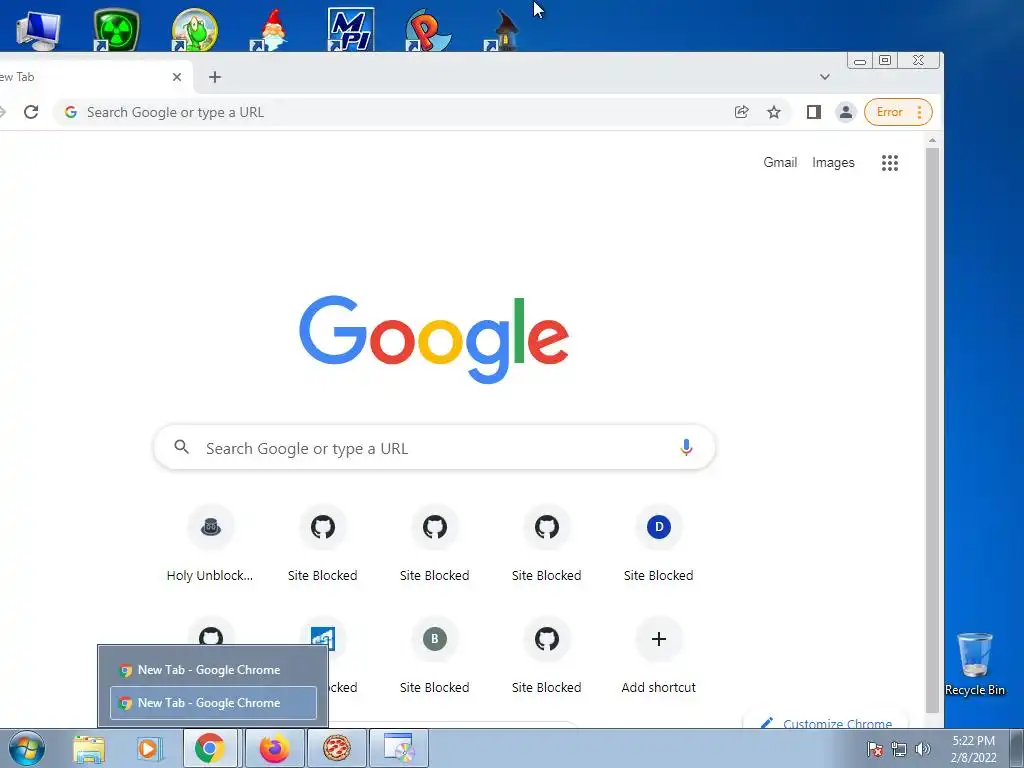Image resolution: width=1024 pixels, height=768 pixels.
Task: Close the New Tab tab
Action: [x=177, y=77]
